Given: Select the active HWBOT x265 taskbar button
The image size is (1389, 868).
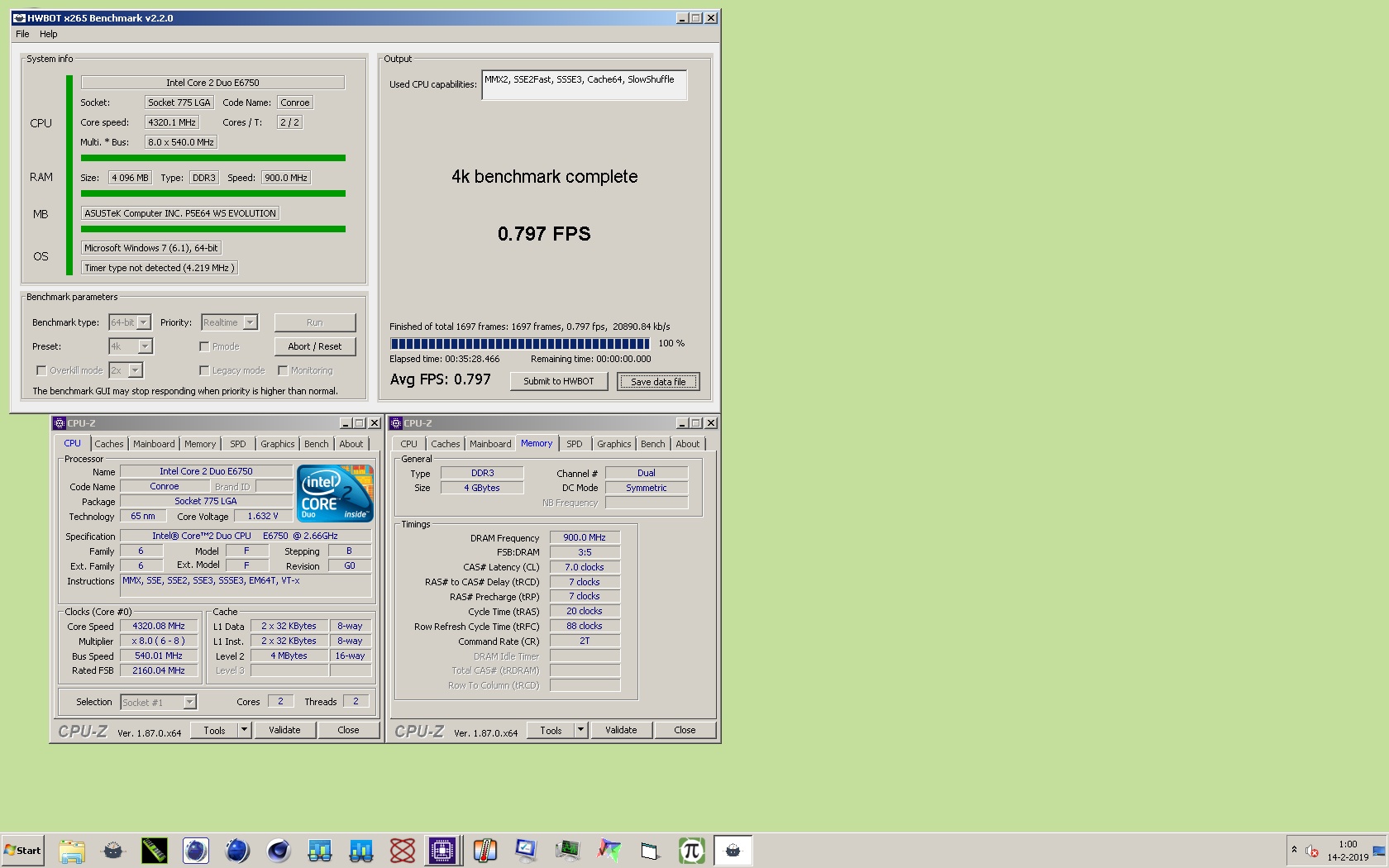Looking at the screenshot, I should point(733,850).
